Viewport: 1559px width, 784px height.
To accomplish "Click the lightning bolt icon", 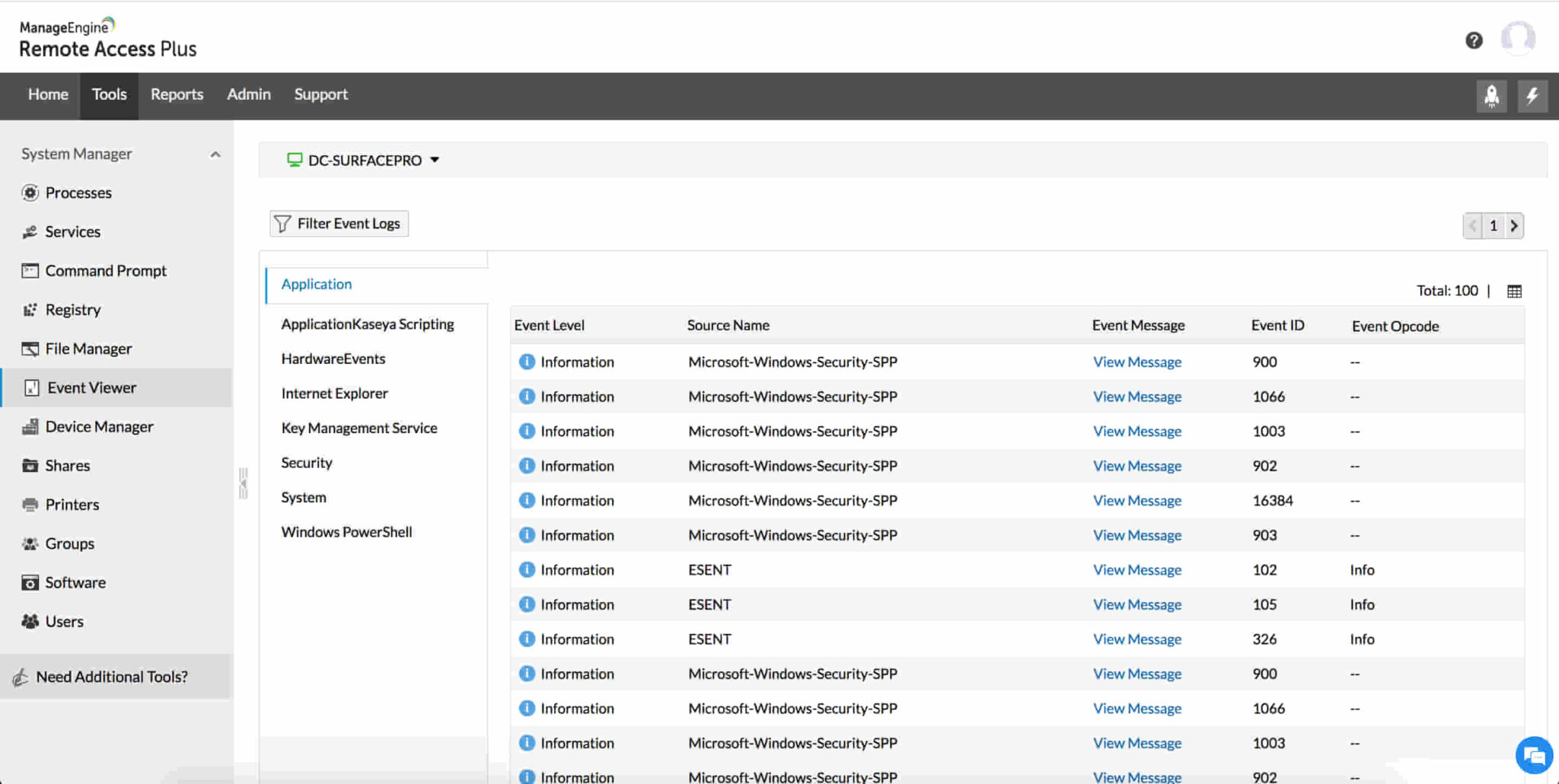I will (x=1532, y=96).
